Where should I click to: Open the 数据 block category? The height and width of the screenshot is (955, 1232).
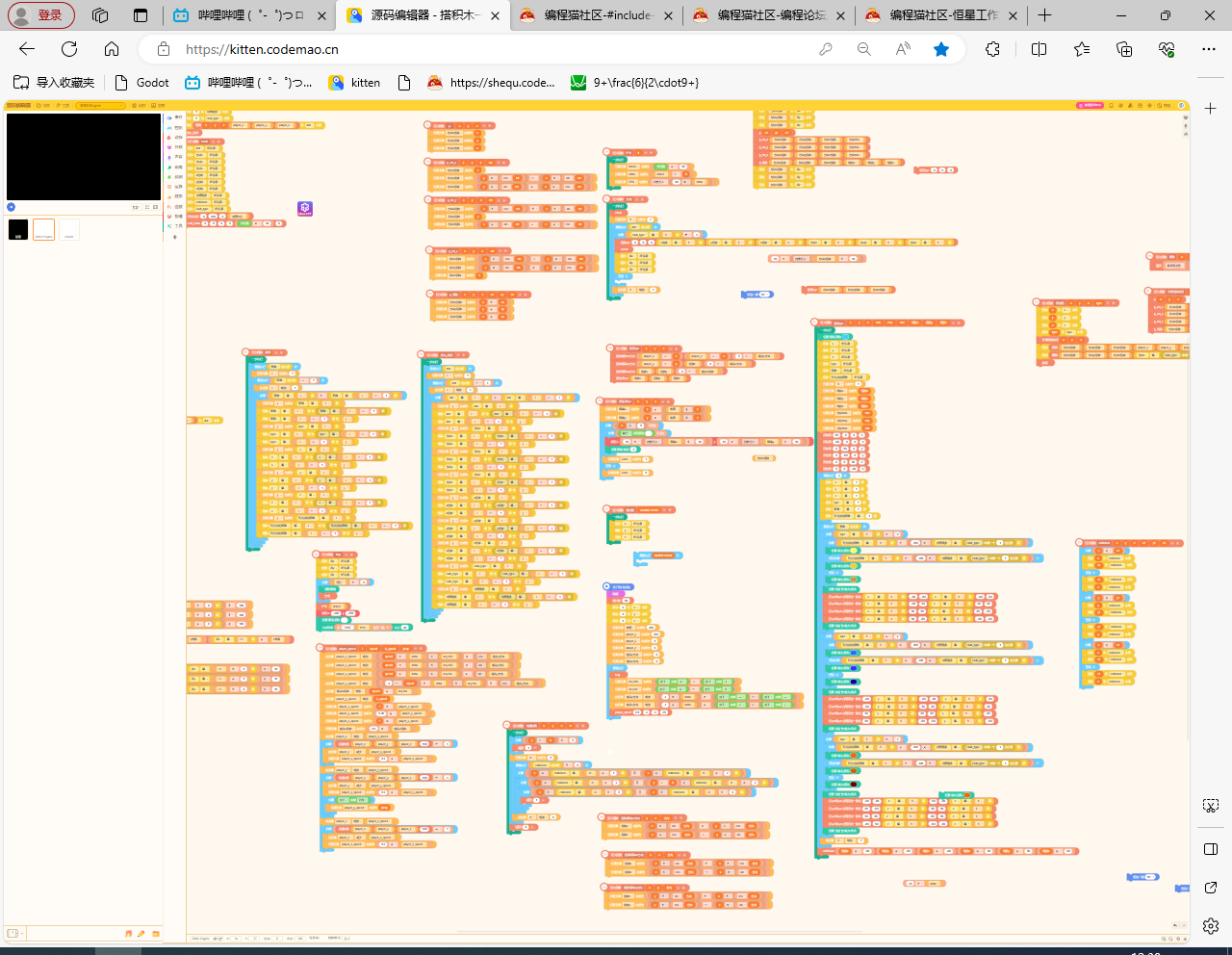pyautogui.click(x=174, y=196)
